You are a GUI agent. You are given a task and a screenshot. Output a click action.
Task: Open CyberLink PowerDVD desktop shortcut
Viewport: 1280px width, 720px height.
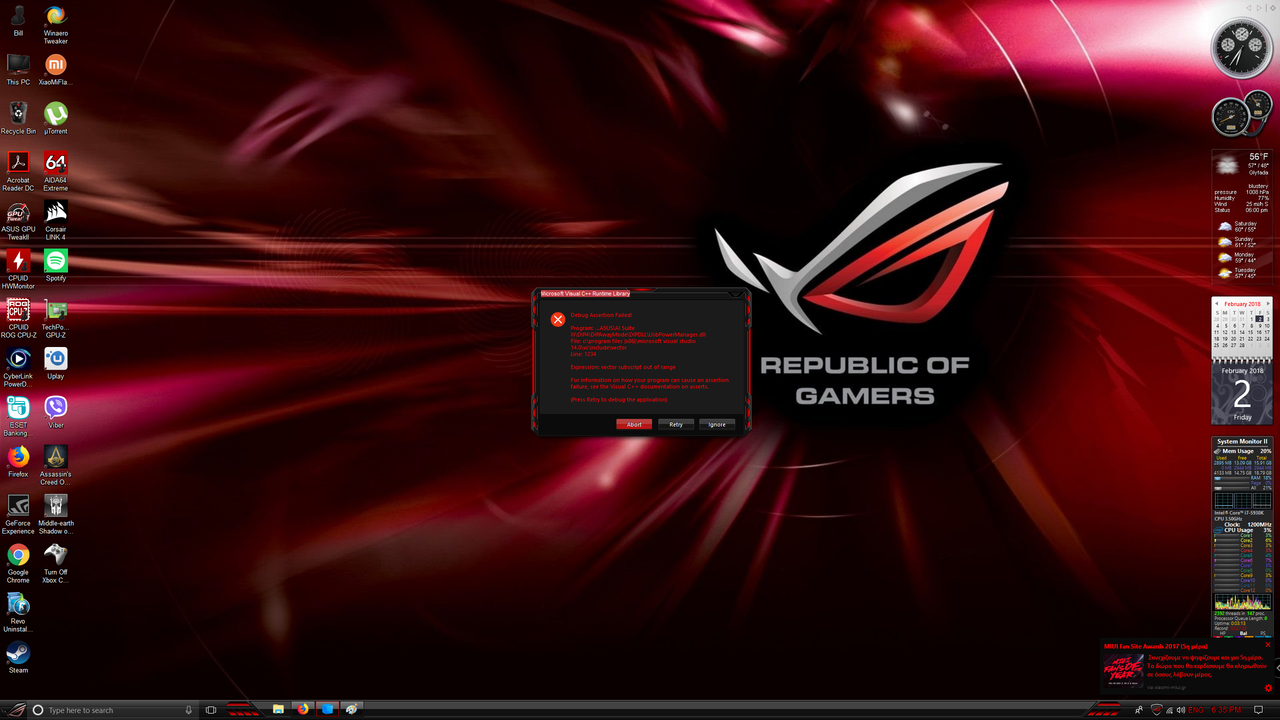18,367
